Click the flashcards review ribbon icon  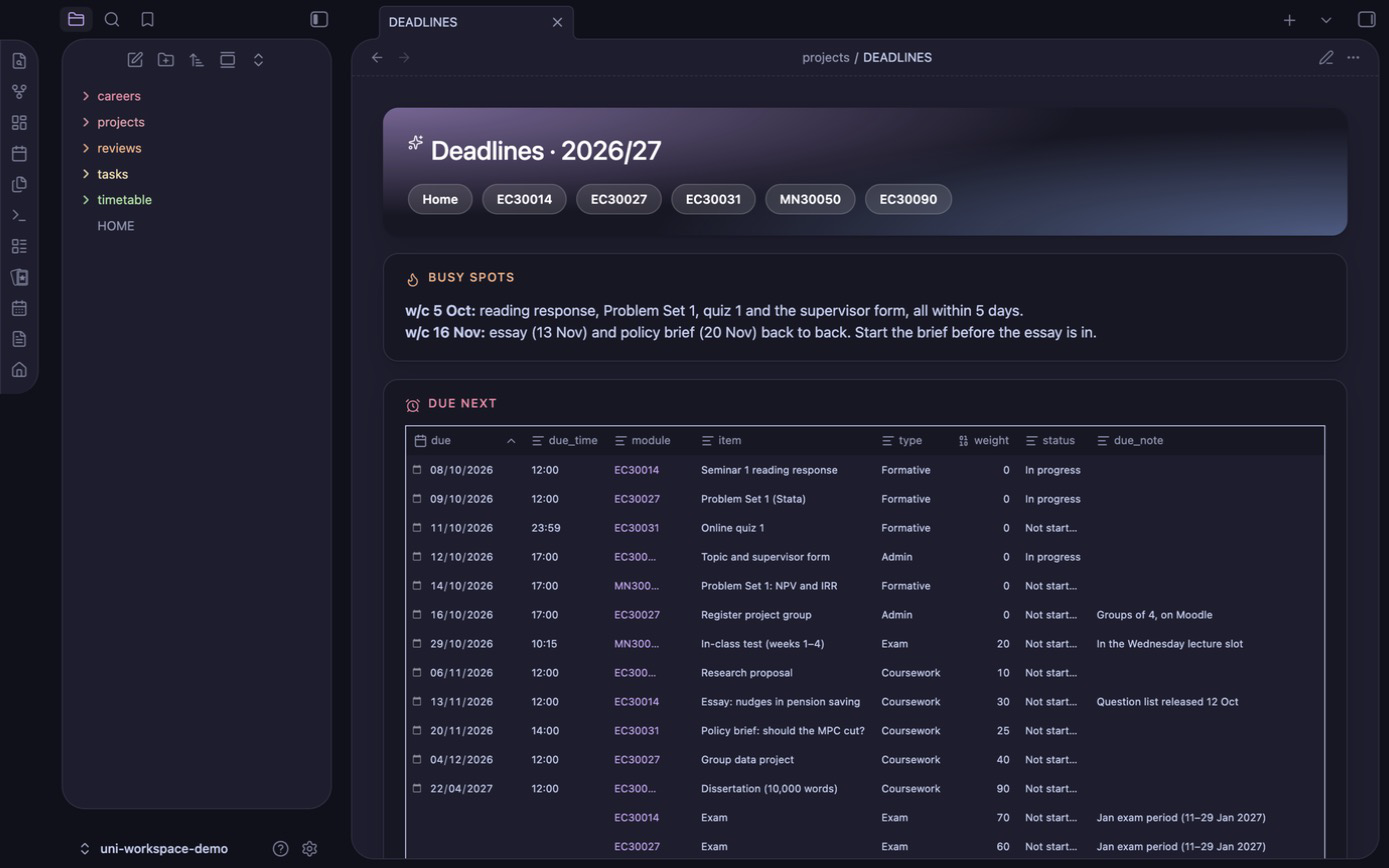[19, 277]
